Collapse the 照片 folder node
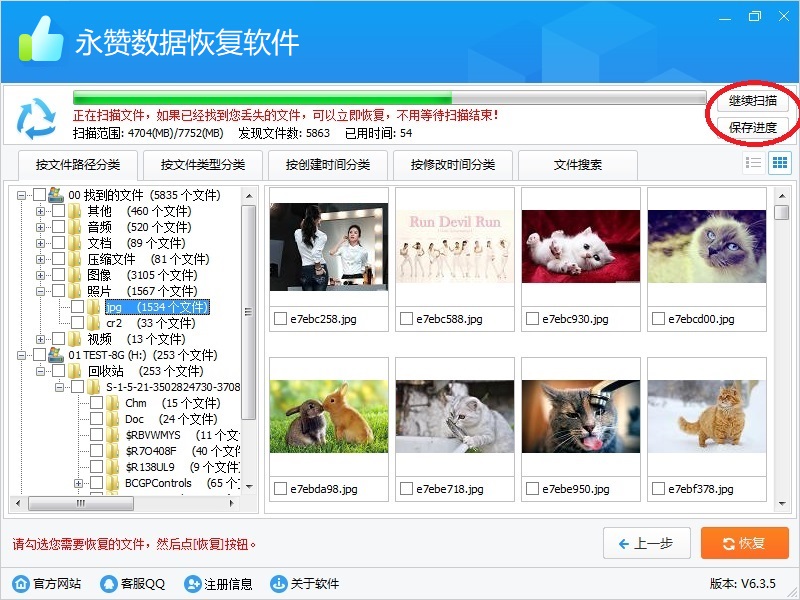The width and height of the screenshot is (800, 600). pos(41,291)
